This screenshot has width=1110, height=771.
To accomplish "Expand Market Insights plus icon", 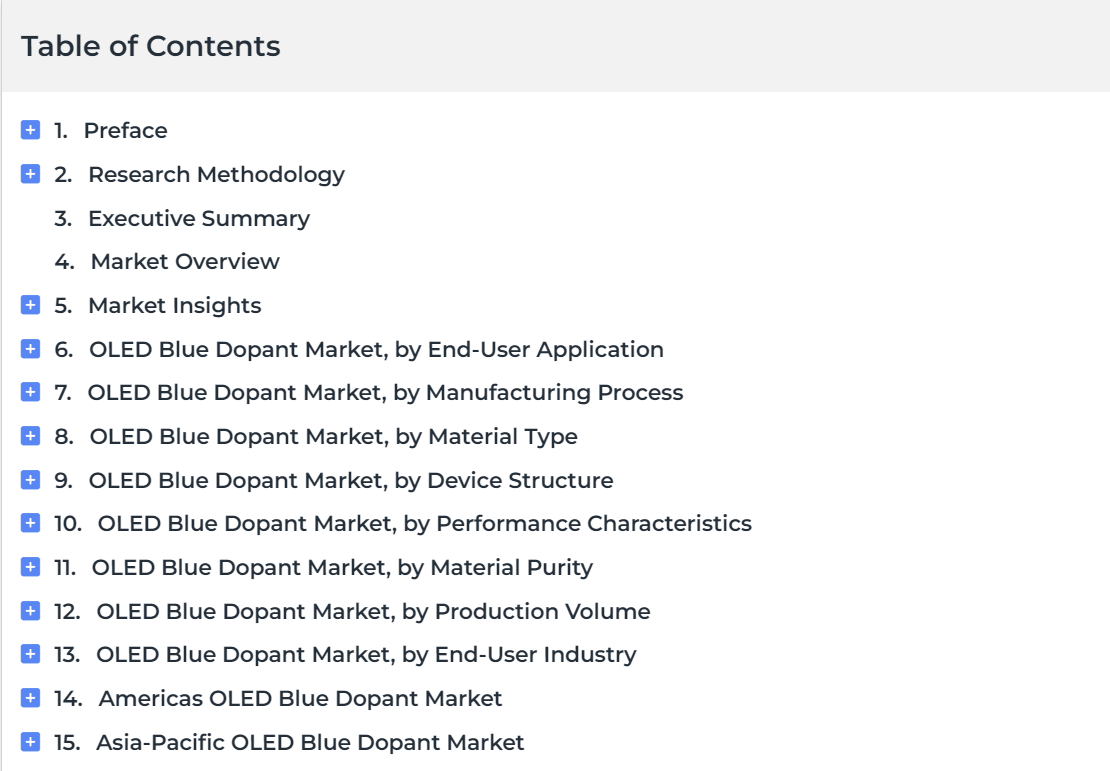I will (31, 305).
